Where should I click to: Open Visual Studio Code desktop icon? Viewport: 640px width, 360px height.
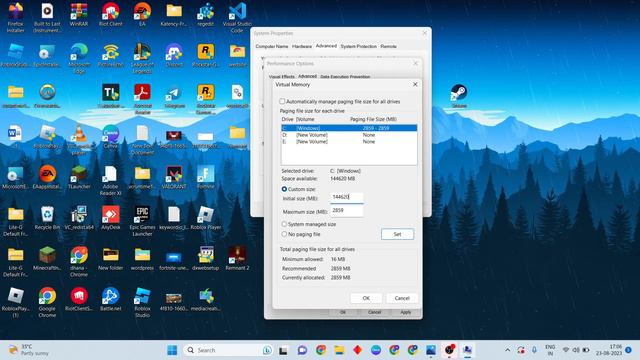pyautogui.click(x=237, y=17)
